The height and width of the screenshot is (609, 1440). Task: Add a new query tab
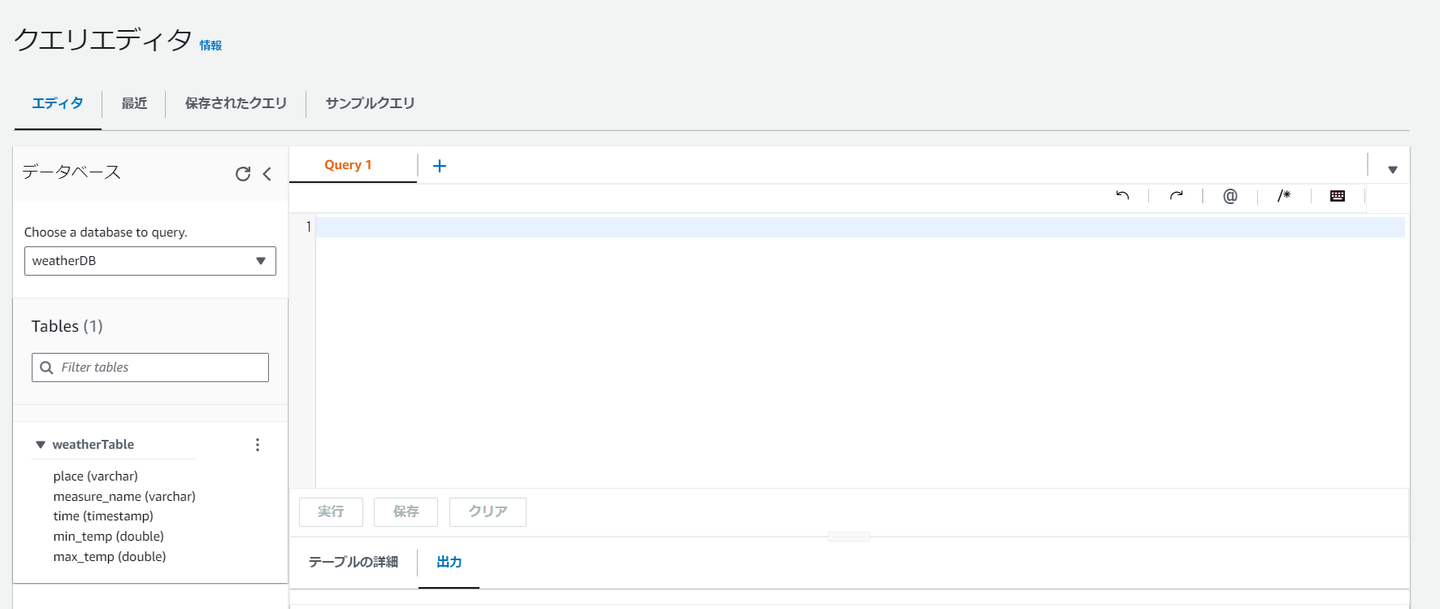click(x=439, y=166)
